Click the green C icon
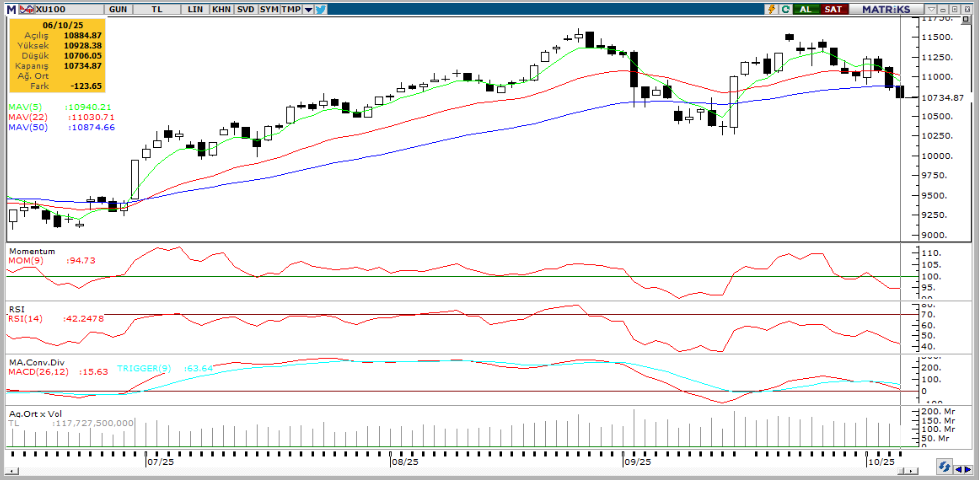Image resolution: width=979 pixels, height=480 pixels. [786, 8]
